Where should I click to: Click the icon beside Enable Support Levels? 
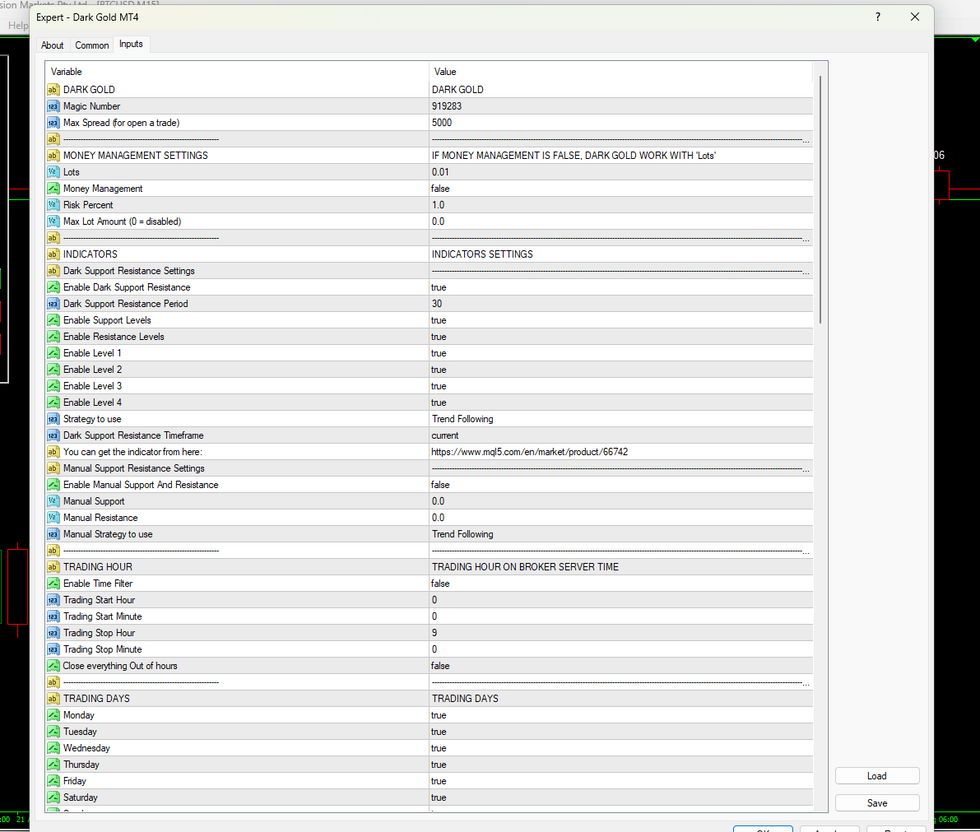(x=53, y=320)
